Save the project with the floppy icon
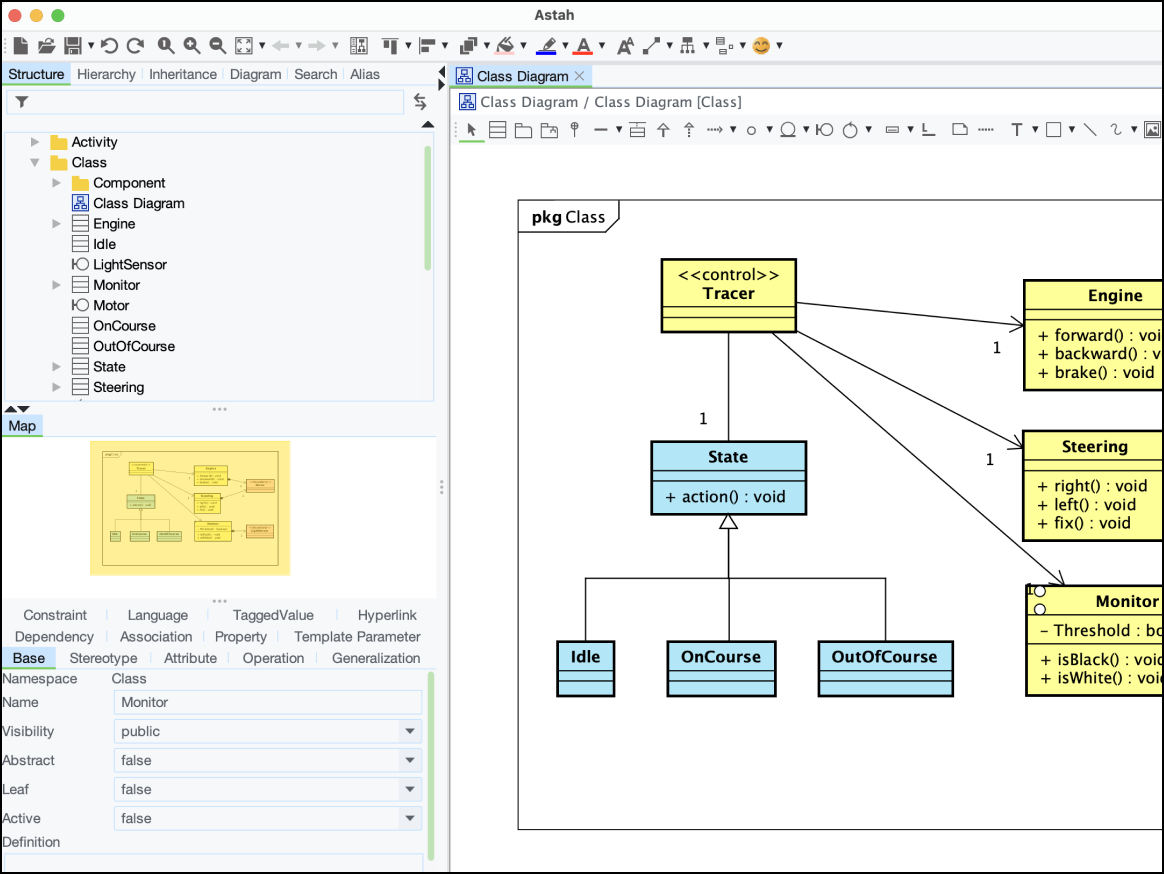Viewport: 1164px width, 874px height. coord(73,46)
